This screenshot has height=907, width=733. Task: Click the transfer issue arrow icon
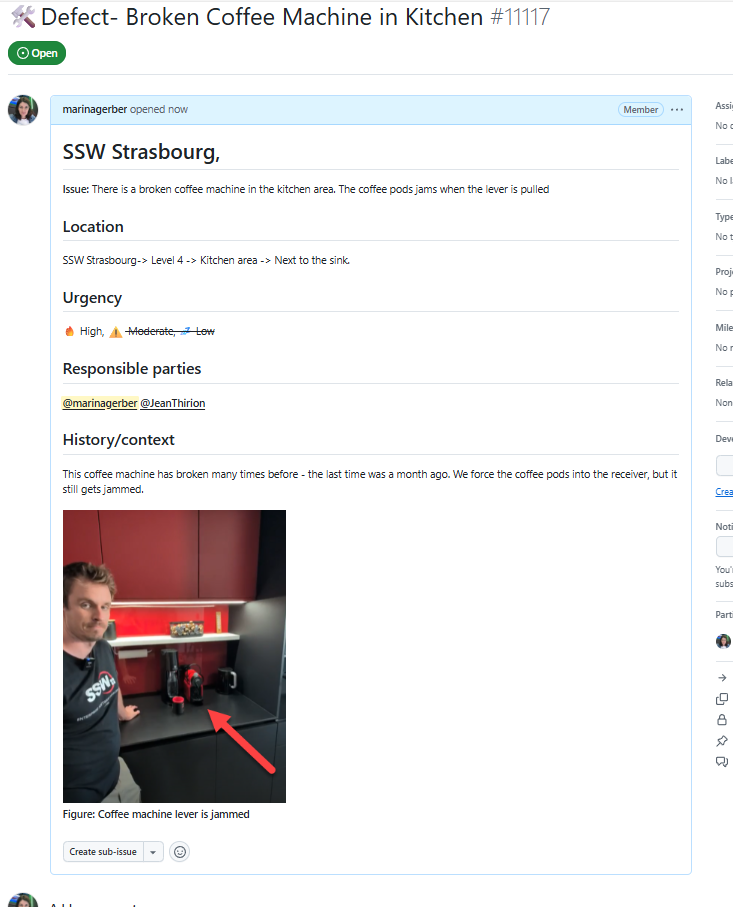coord(722,677)
